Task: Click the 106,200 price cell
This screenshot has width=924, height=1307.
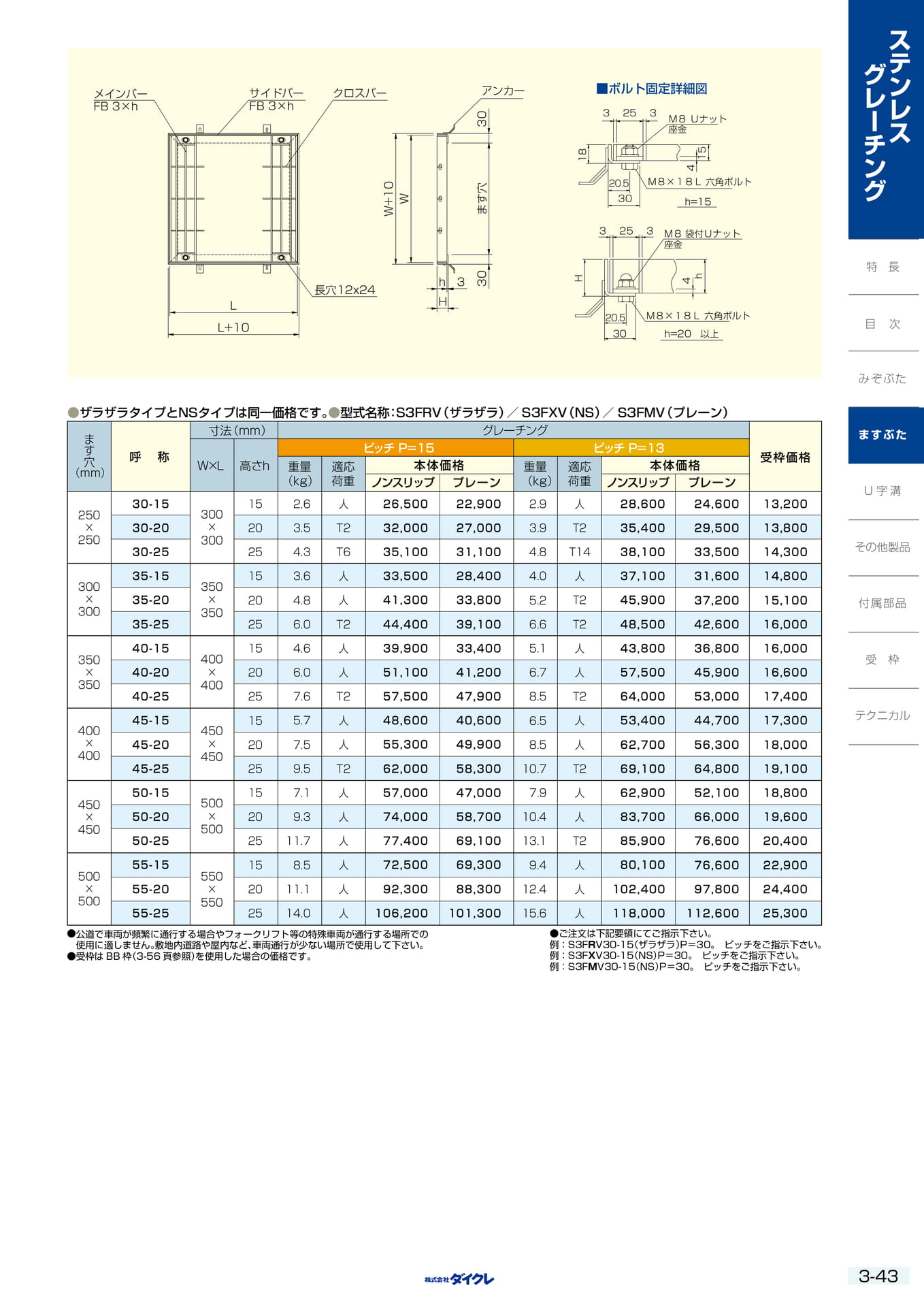Action: (401, 913)
